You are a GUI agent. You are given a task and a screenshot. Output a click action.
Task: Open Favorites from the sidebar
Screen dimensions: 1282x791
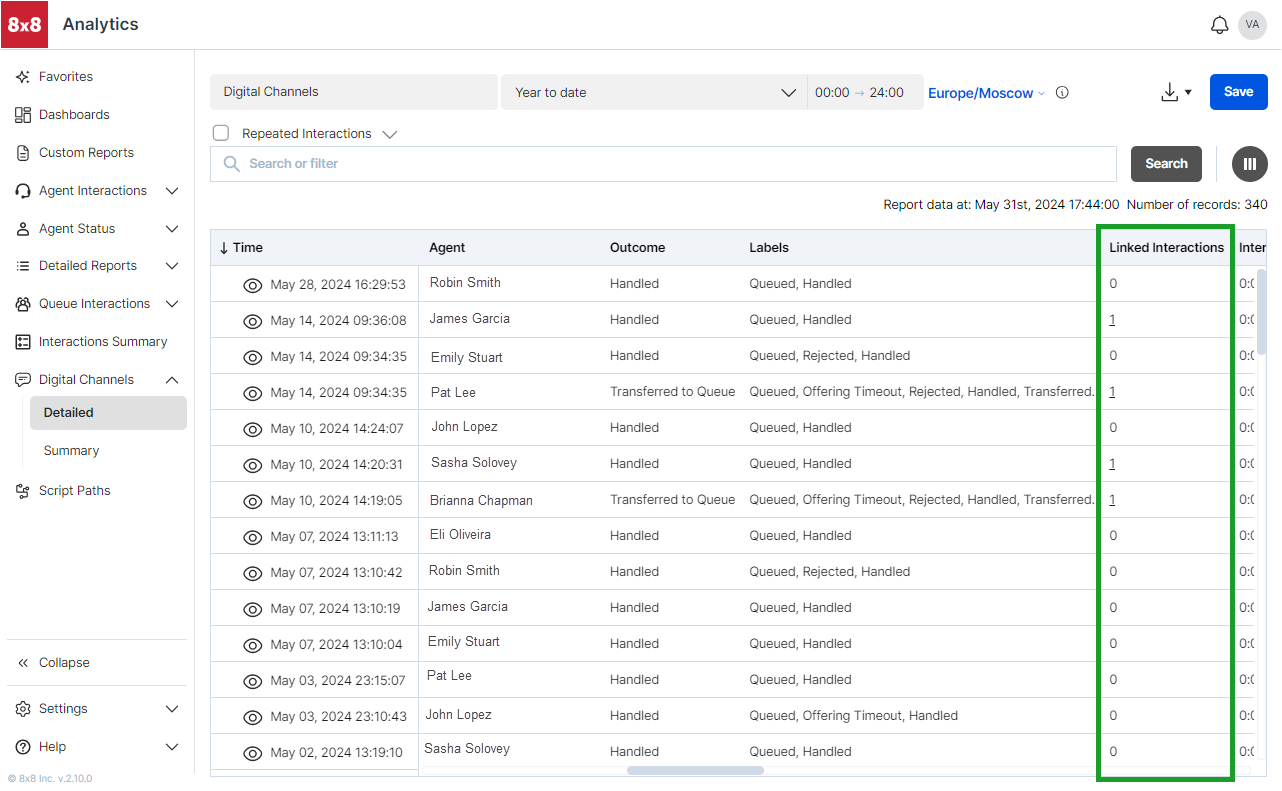click(x=65, y=76)
